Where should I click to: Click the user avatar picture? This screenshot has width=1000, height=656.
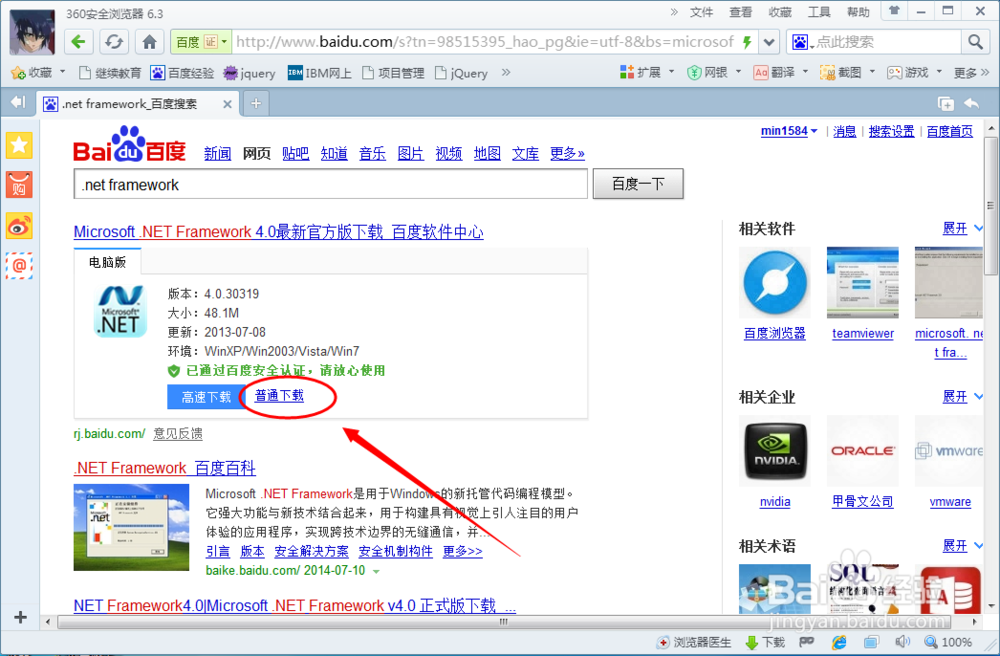click(x=32, y=33)
